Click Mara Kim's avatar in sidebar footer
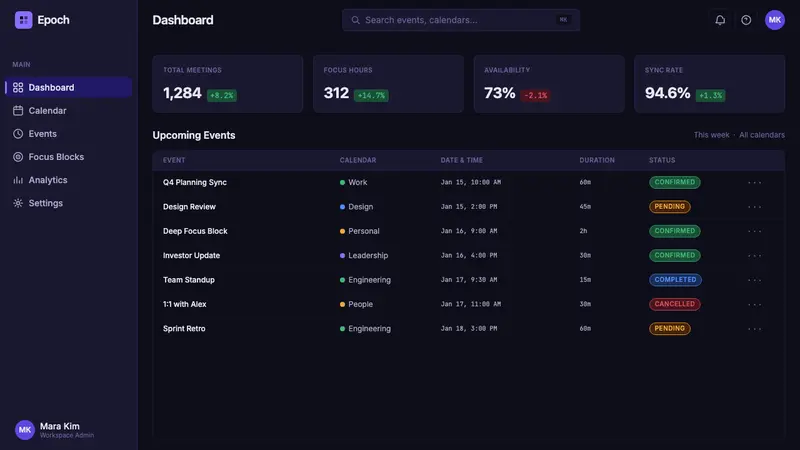 click(x=24, y=430)
